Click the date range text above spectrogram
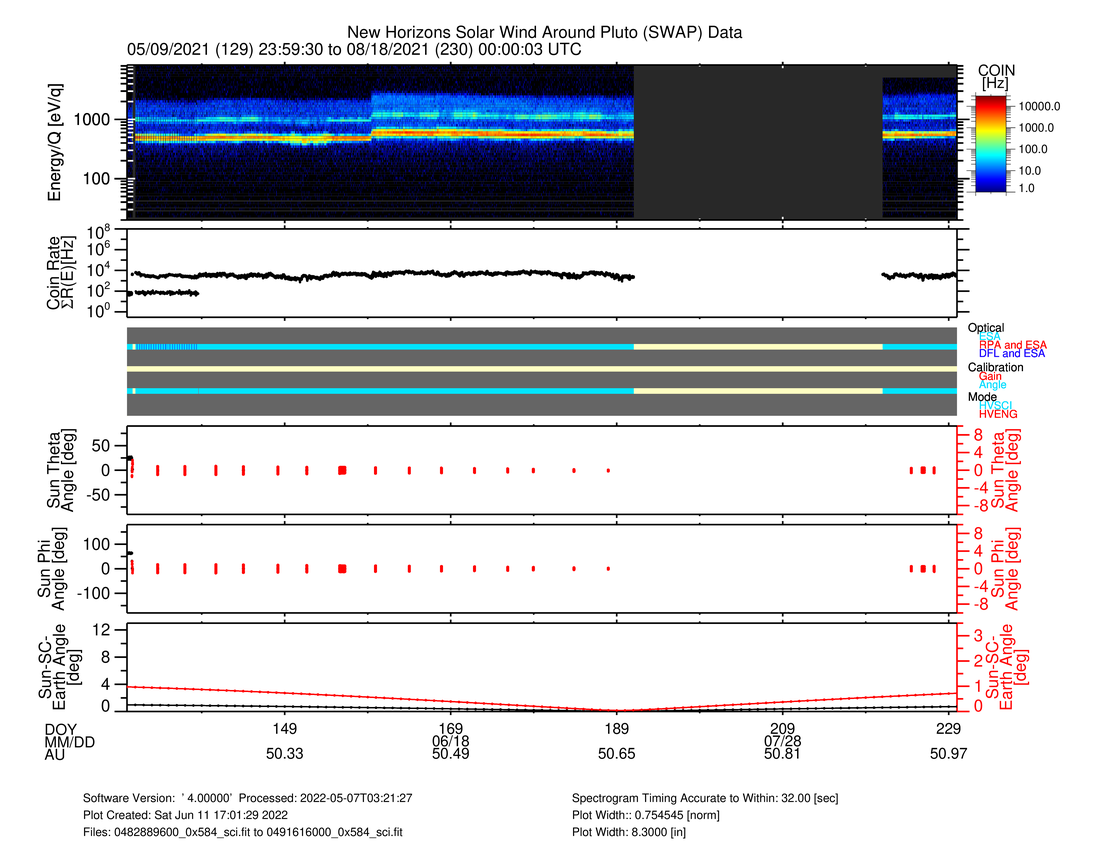Image resolution: width=1100 pixels, height=850 pixels. 354,49
